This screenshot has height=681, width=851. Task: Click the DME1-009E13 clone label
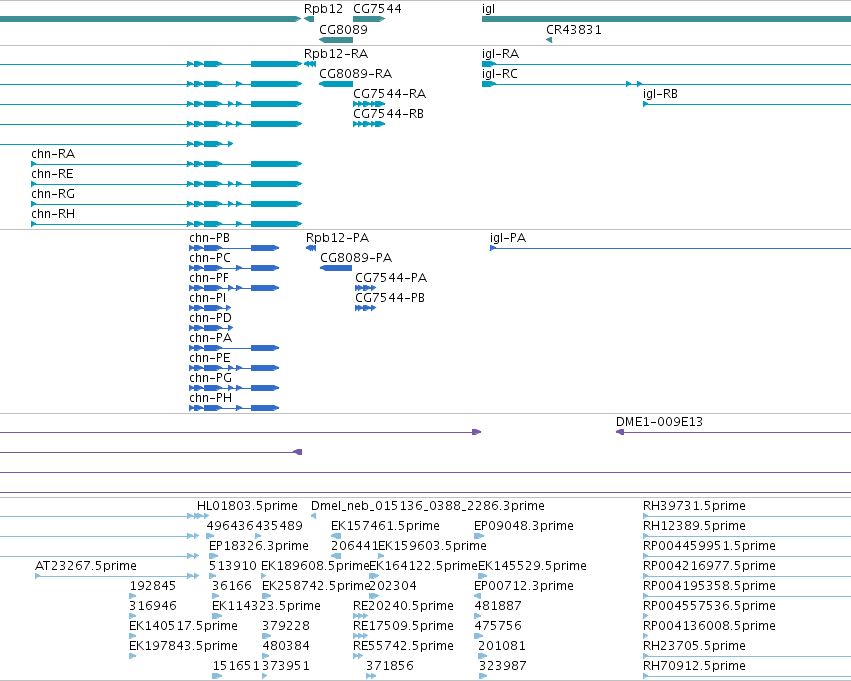(x=659, y=422)
